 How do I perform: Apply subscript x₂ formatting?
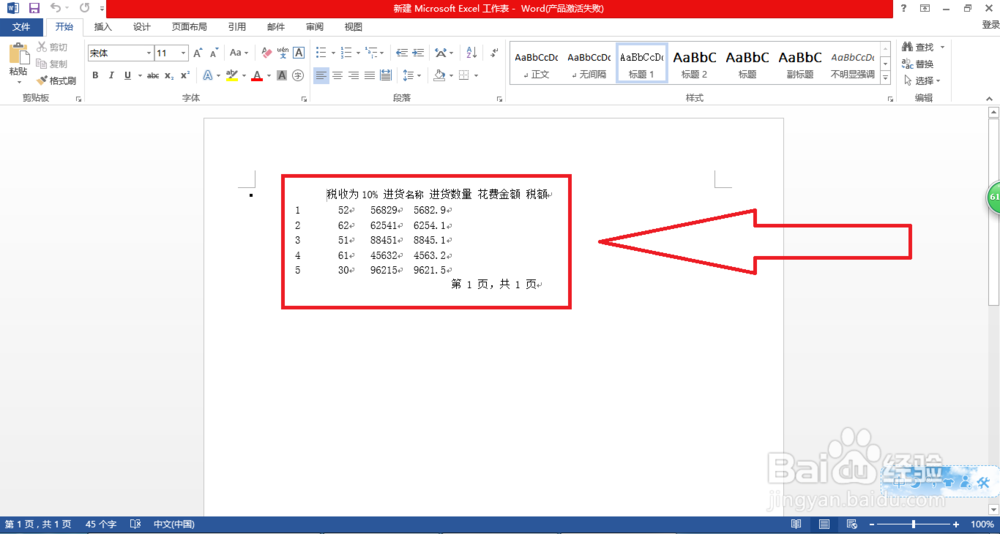pos(169,75)
